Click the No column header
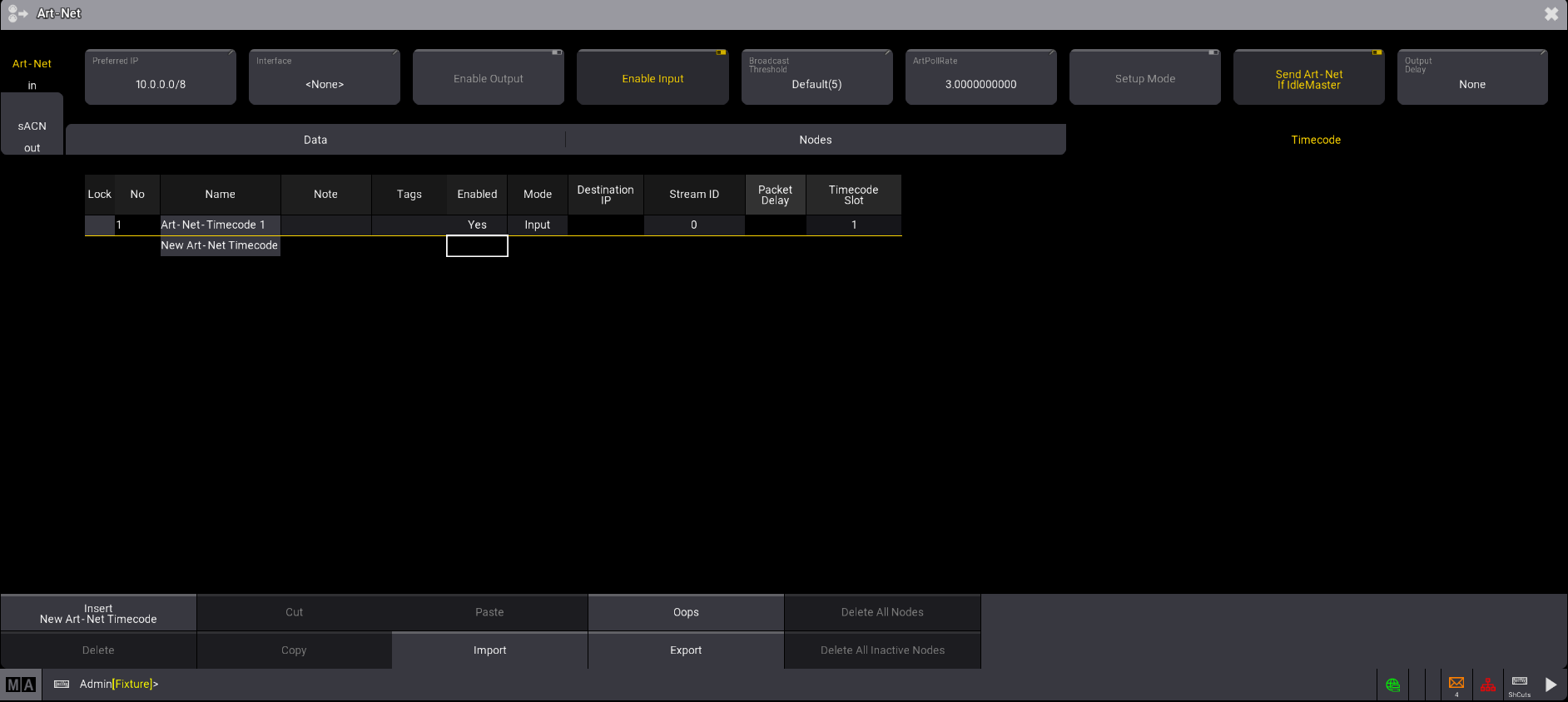Viewport: 1568px width, 702px height. pos(137,195)
